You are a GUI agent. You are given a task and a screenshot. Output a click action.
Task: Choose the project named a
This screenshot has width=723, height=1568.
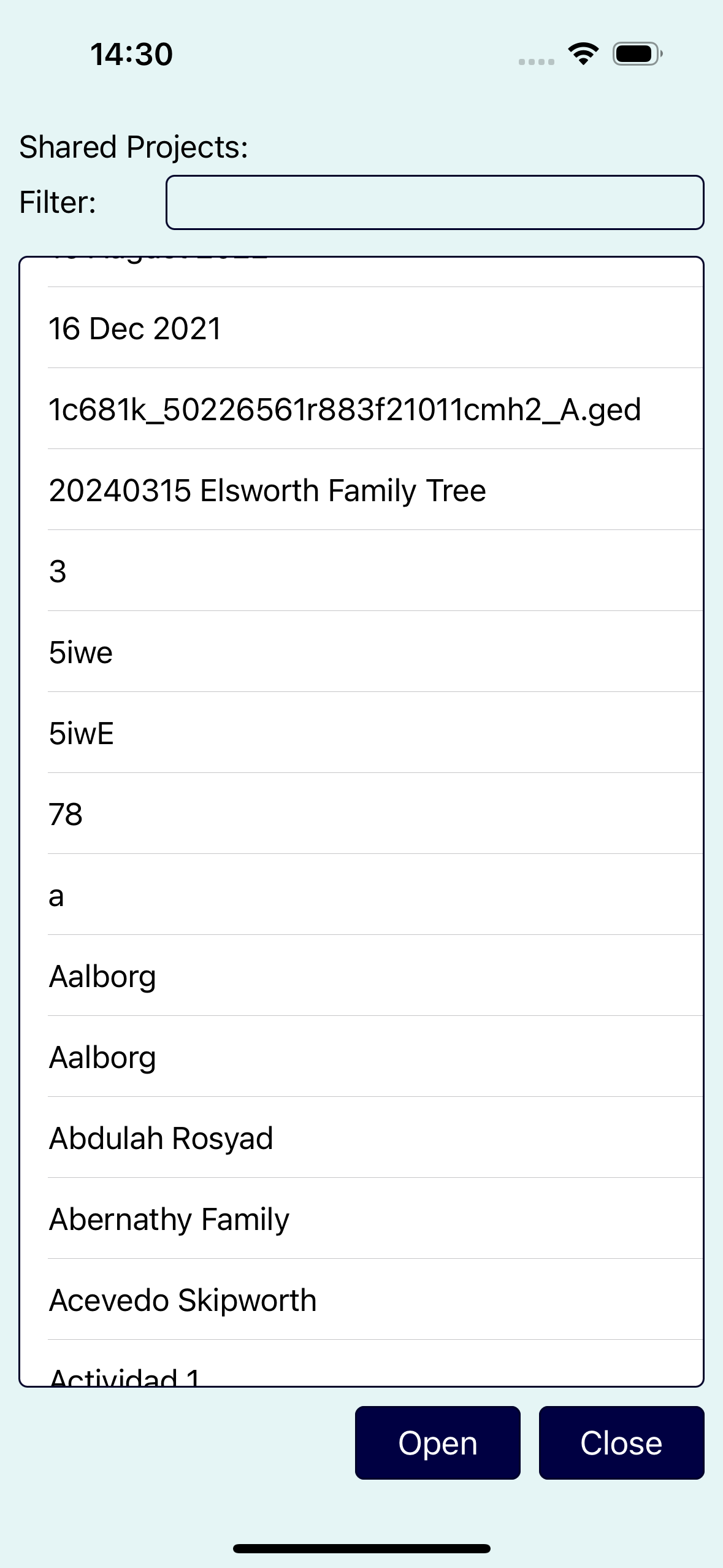coord(375,894)
